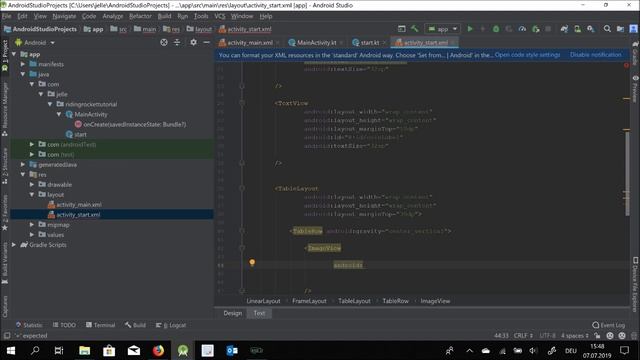Open the app run configuration dropdown
This screenshot has width=640, height=360.
point(442,29)
